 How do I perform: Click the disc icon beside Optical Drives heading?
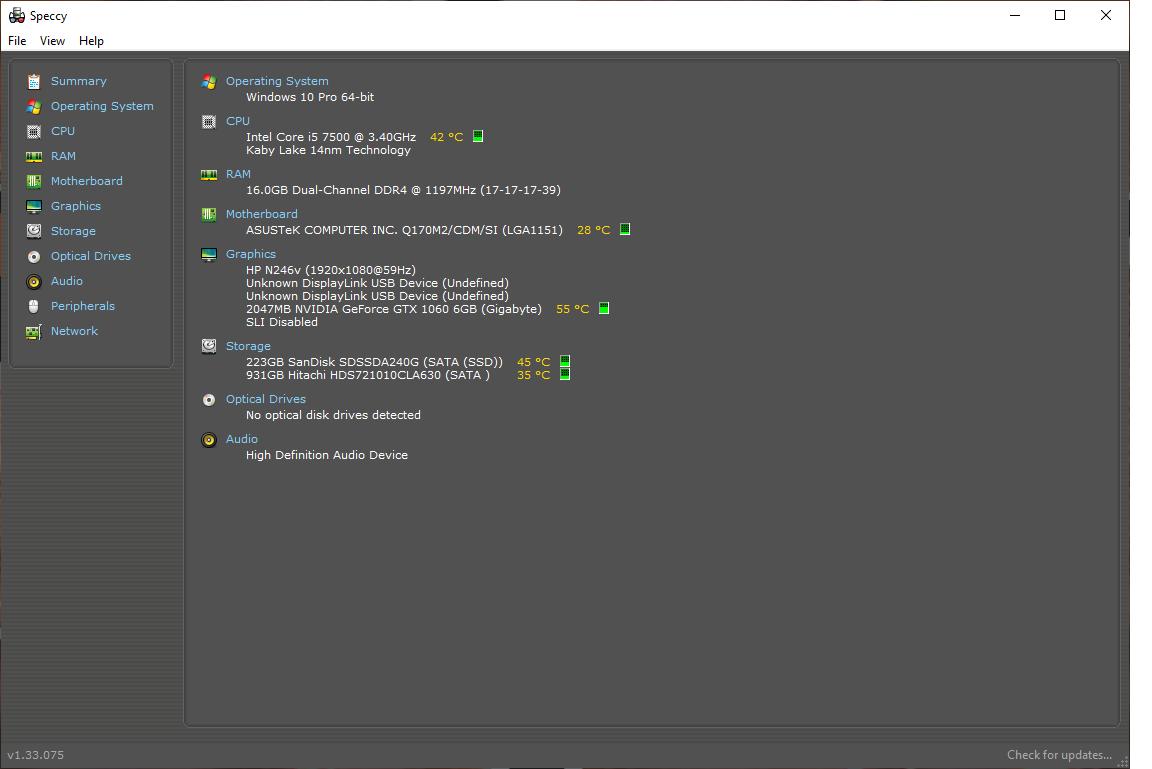(209, 400)
